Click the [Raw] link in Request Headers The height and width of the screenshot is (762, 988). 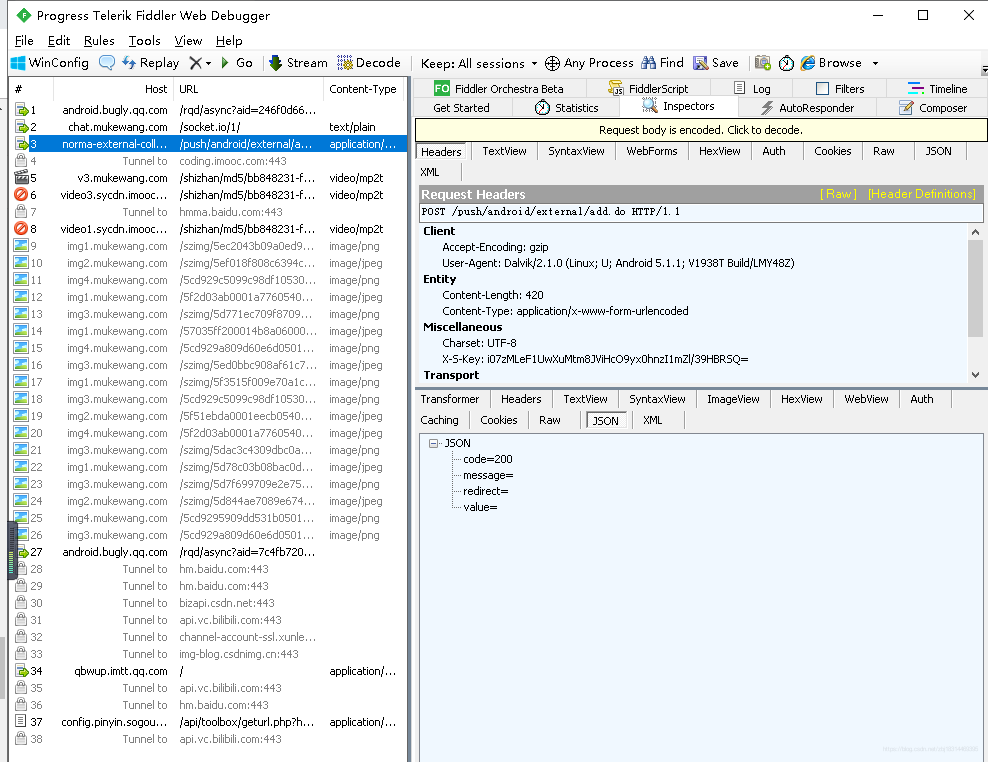[x=838, y=194]
